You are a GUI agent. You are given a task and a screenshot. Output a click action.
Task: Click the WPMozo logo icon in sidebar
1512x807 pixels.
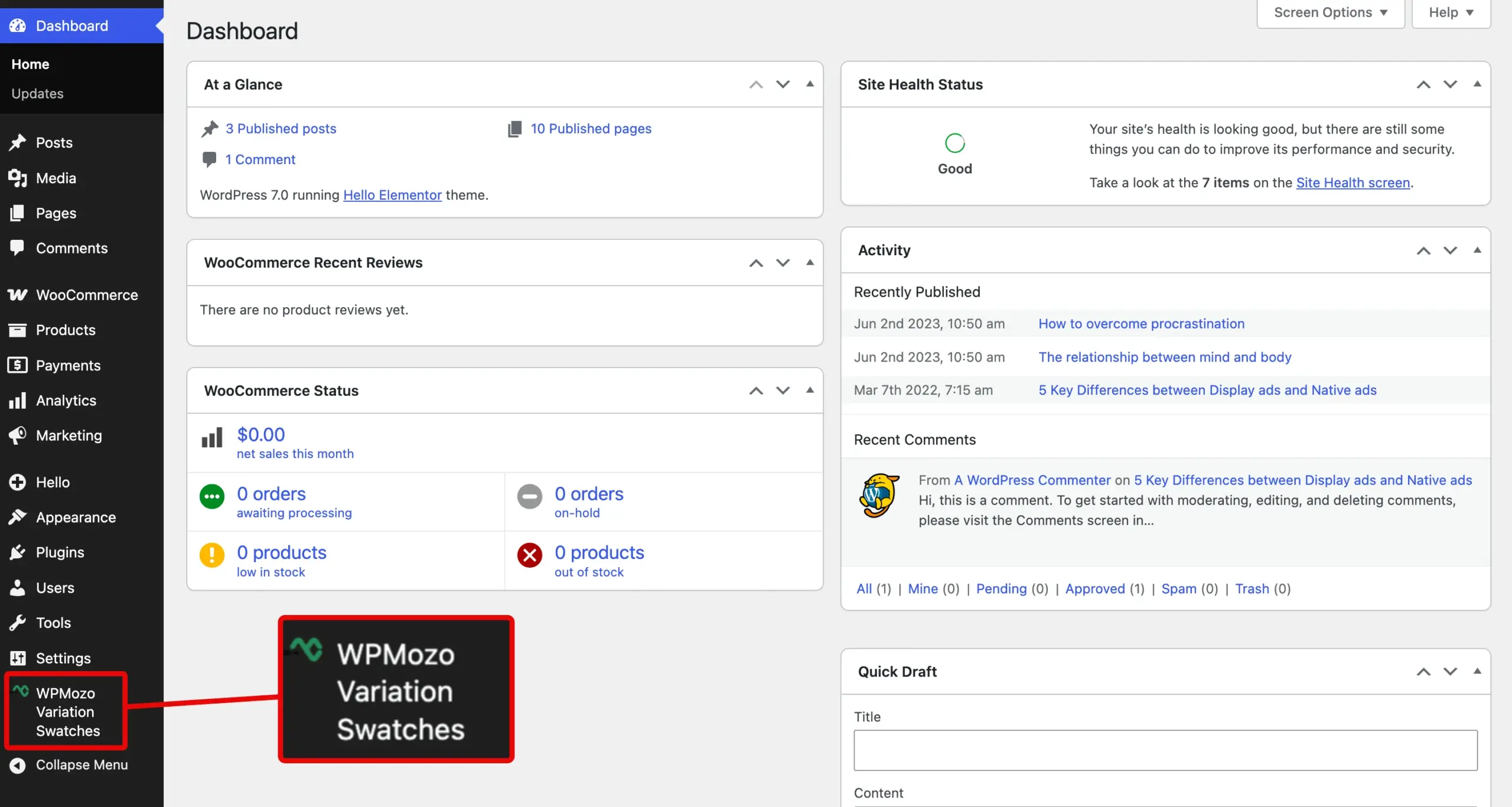(x=21, y=691)
